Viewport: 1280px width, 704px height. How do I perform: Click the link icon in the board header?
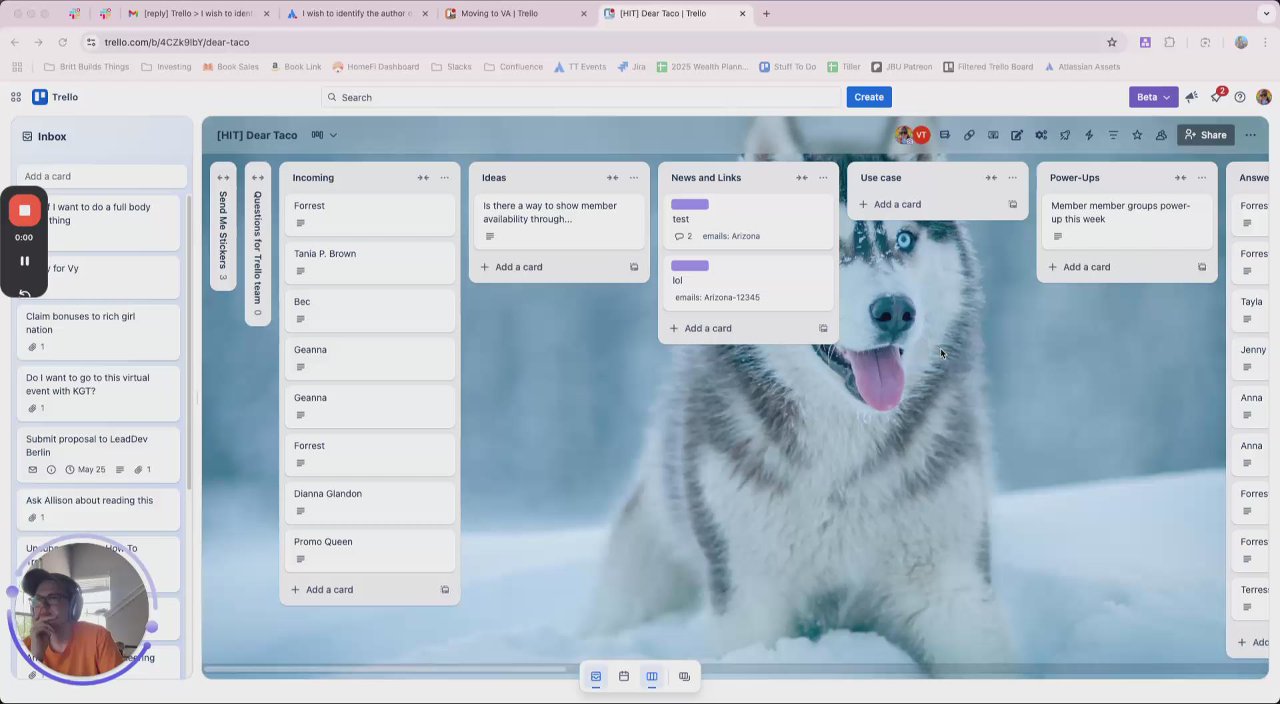click(969, 135)
